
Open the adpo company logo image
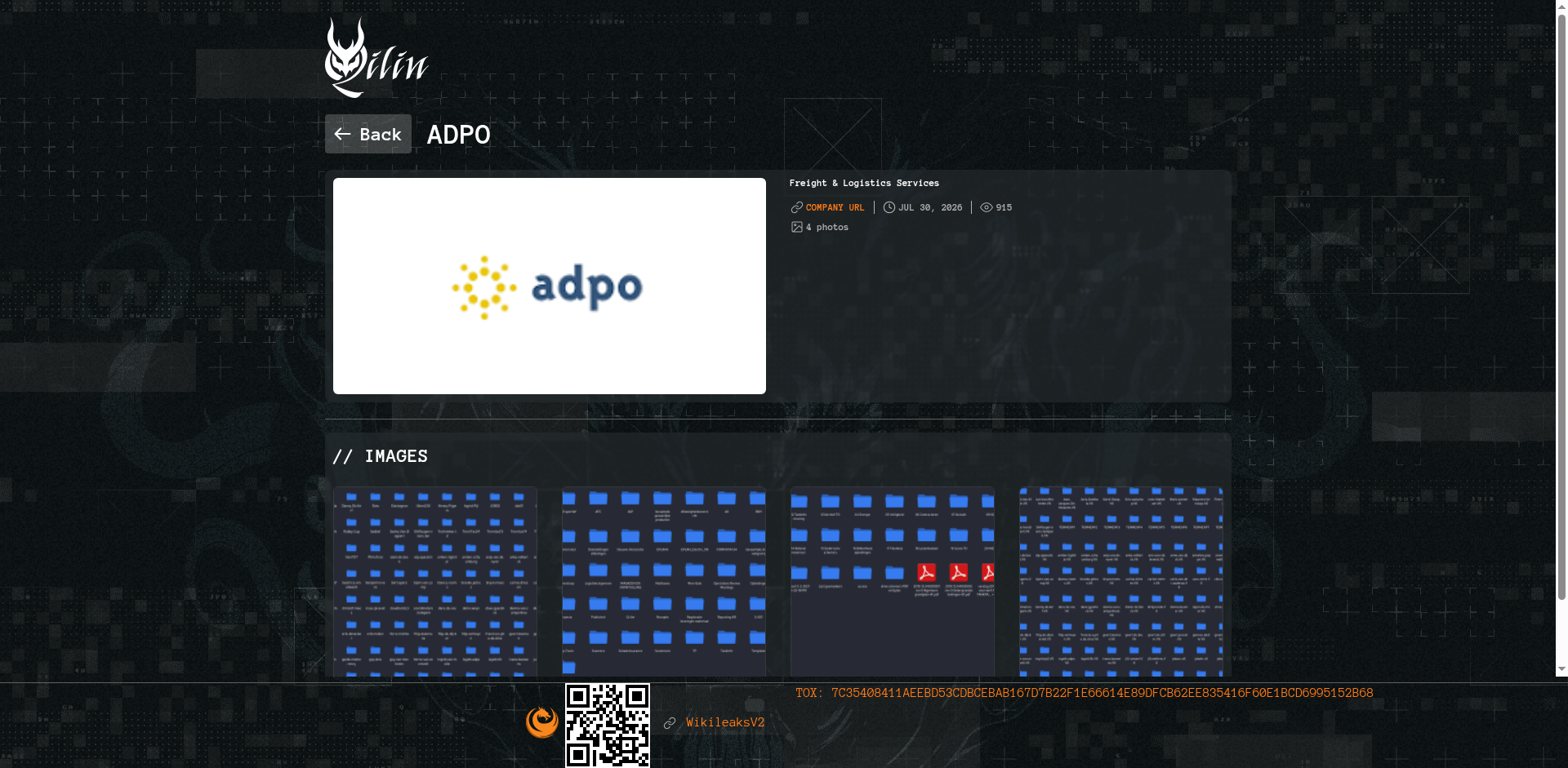pyautogui.click(x=550, y=286)
